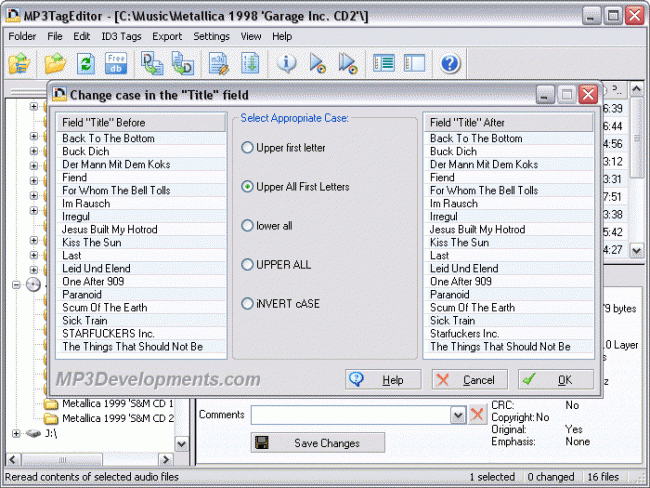Viewport: 650px width, 488px height.
Task: Click 'Jesus Built My Hotrod' in Before list
Action: (x=141, y=229)
